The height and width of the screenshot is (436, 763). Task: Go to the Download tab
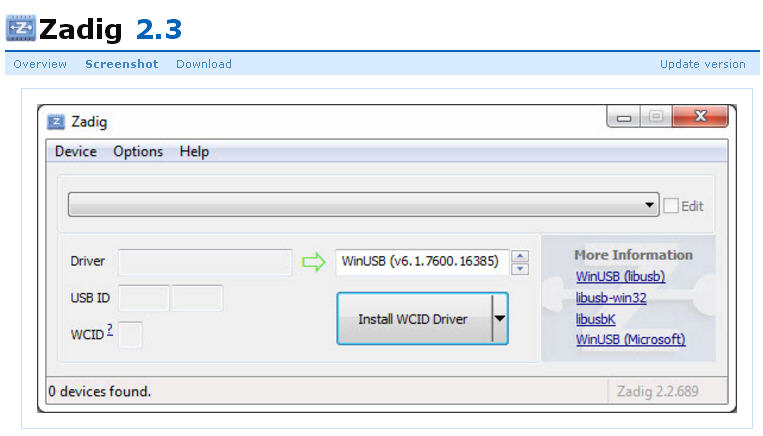(x=204, y=64)
